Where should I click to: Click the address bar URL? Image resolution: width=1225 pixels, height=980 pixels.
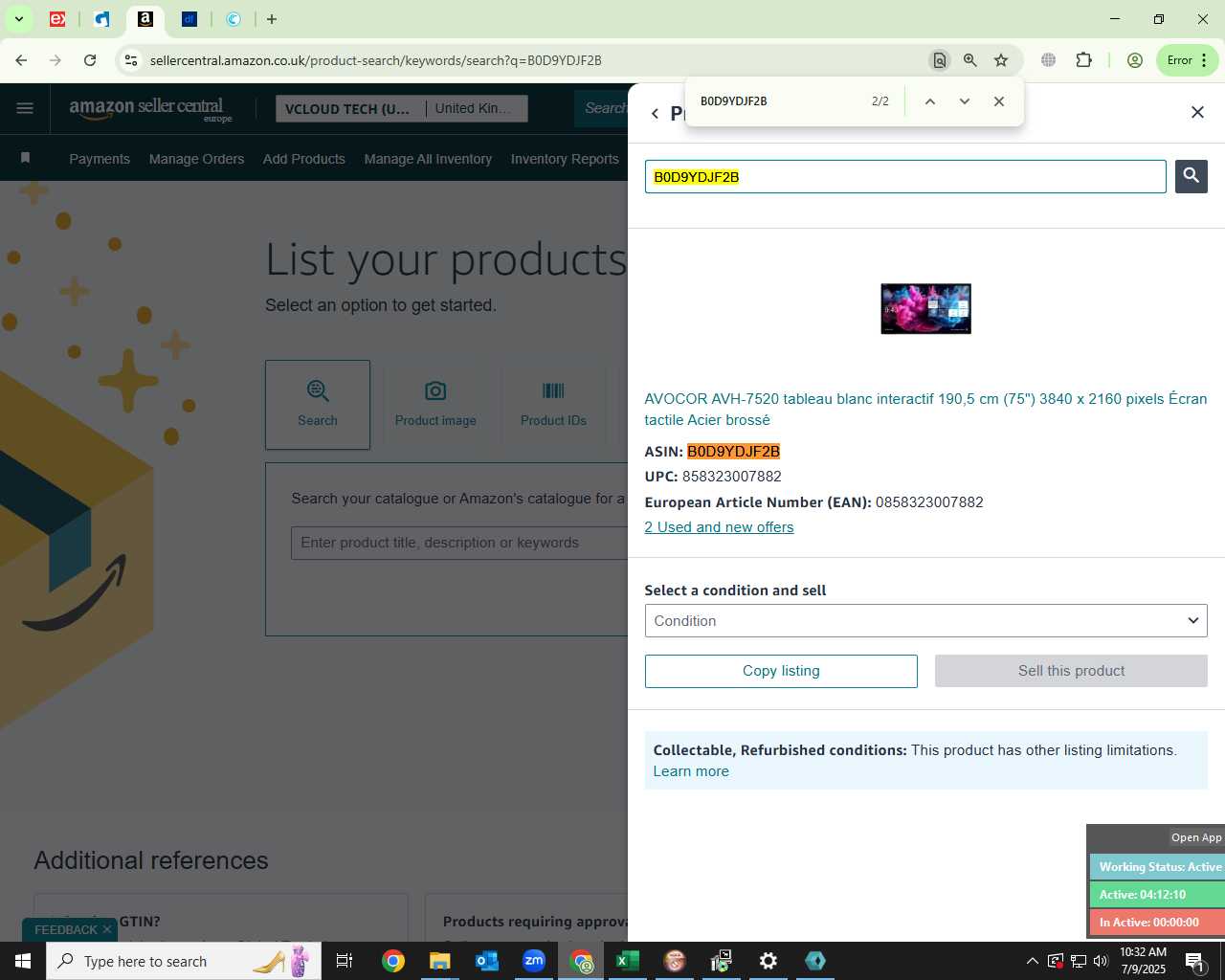(x=375, y=60)
